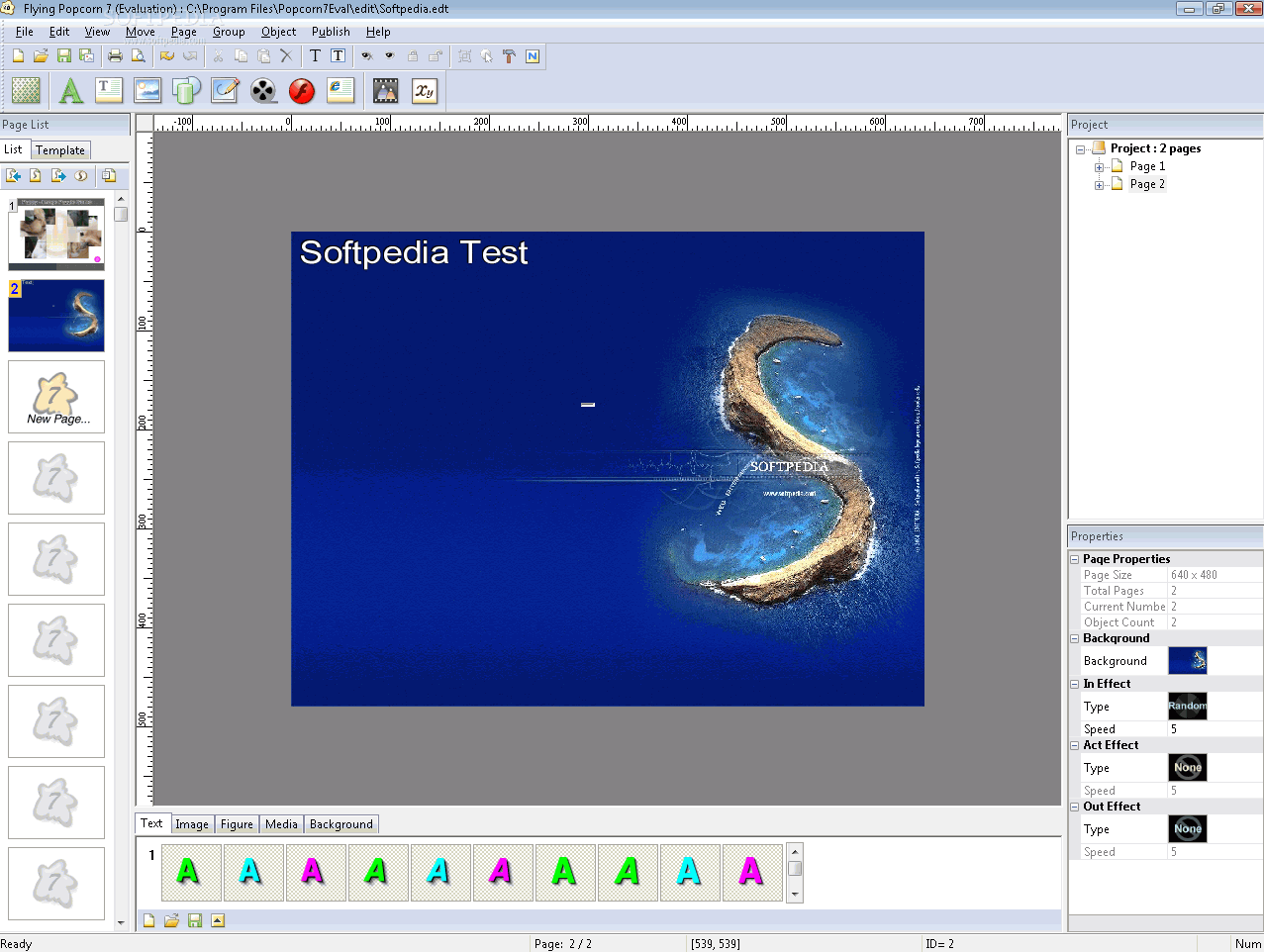Collapse the Out Effect section
Image resolution: width=1264 pixels, height=952 pixels.
pos(1075,807)
